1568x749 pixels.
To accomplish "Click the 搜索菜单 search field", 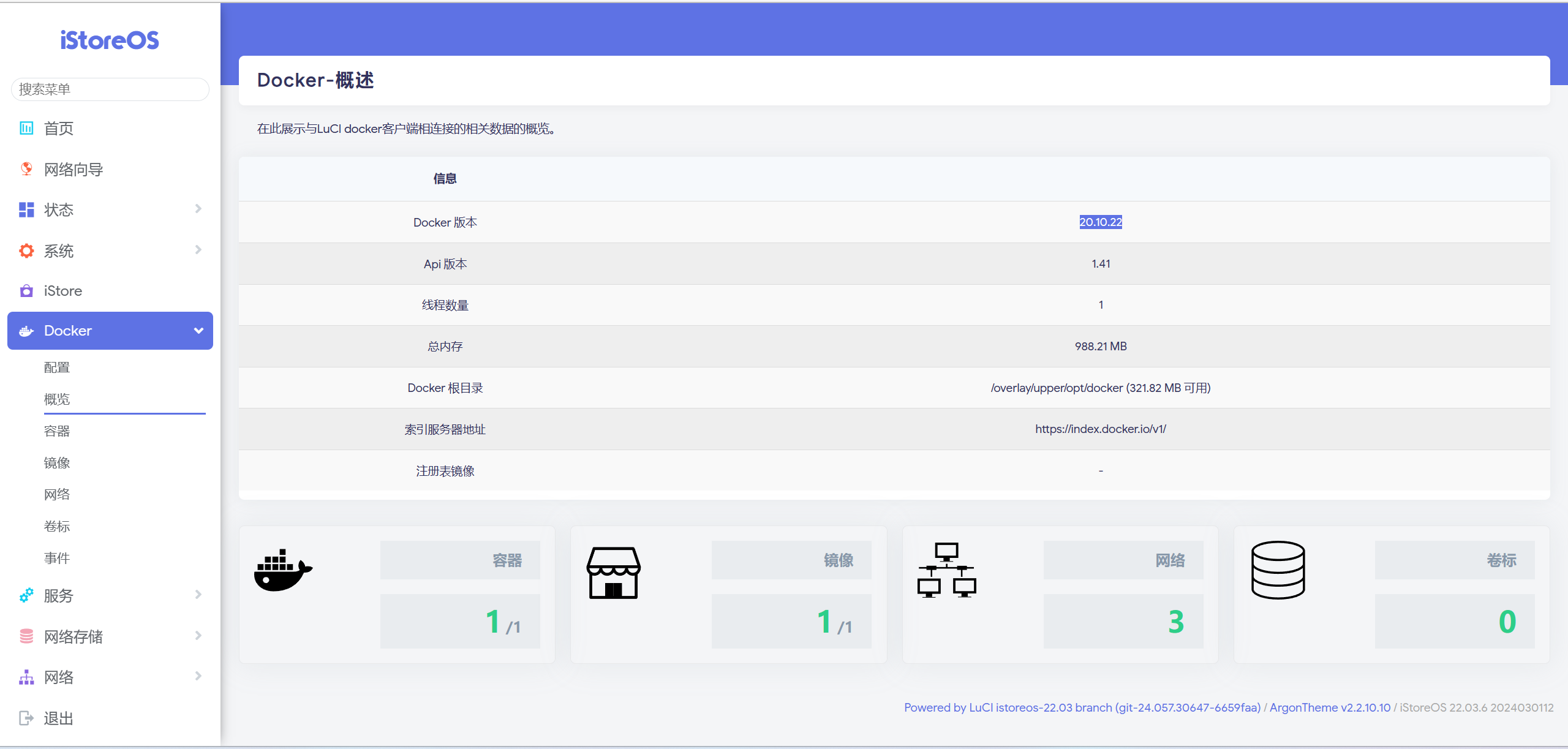I will [110, 89].
